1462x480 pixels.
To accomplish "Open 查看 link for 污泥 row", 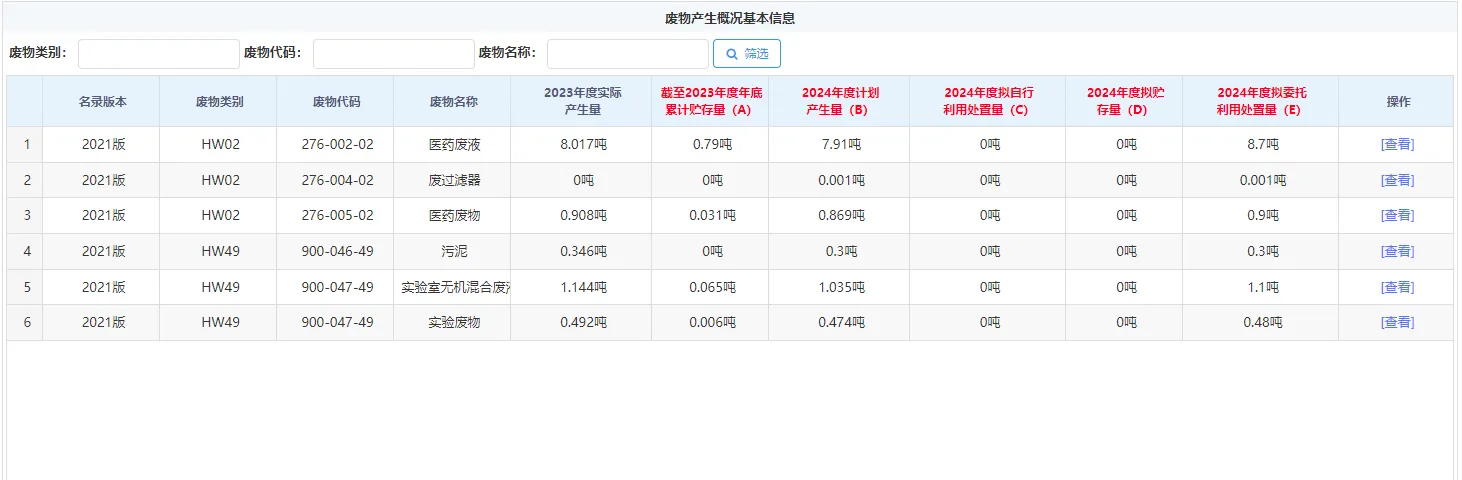I will coord(1397,251).
